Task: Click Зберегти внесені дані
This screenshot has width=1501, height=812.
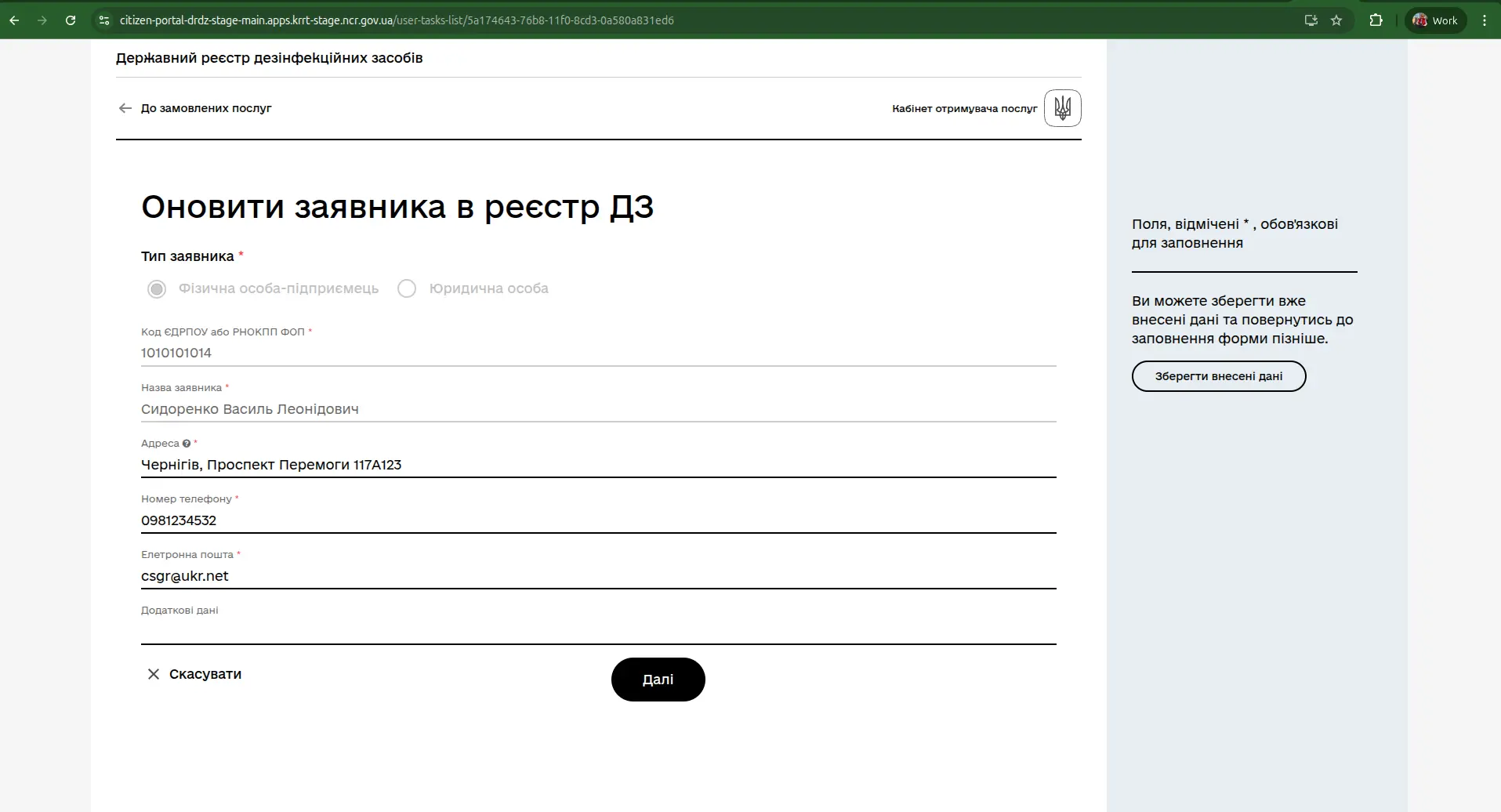Action: (1218, 376)
